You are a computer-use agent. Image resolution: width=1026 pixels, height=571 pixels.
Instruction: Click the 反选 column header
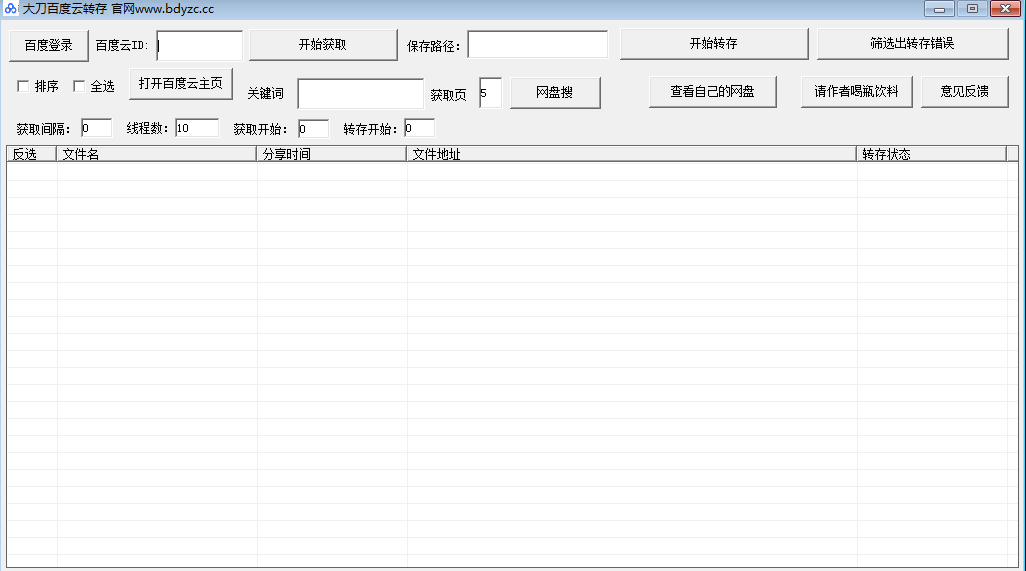[x=31, y=154]
